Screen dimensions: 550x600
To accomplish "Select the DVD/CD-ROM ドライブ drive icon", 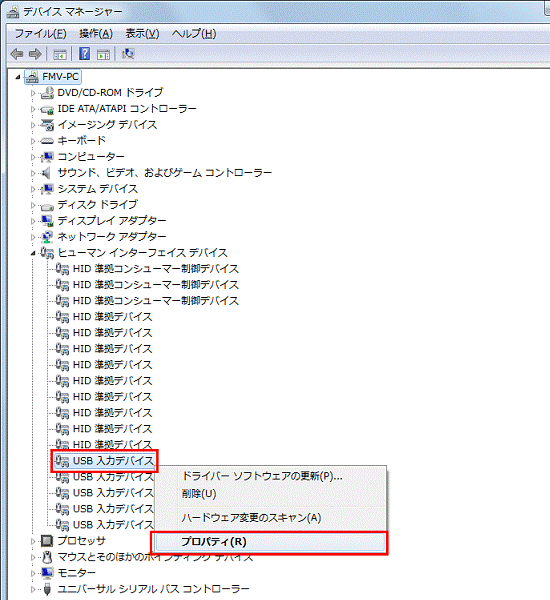I will pyautogui.click(x=47, y=93).
